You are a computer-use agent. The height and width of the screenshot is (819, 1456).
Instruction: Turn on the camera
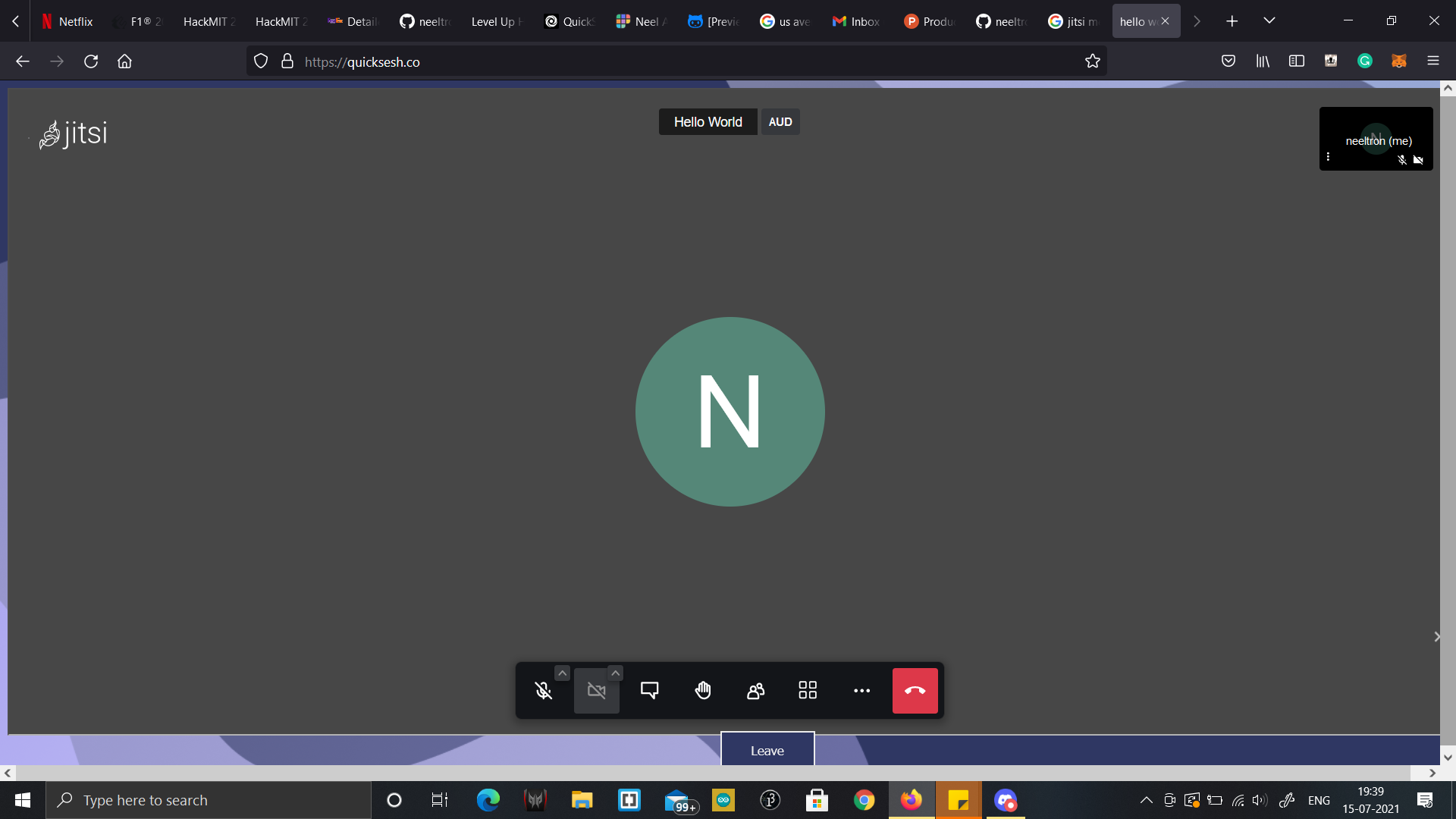596,691
